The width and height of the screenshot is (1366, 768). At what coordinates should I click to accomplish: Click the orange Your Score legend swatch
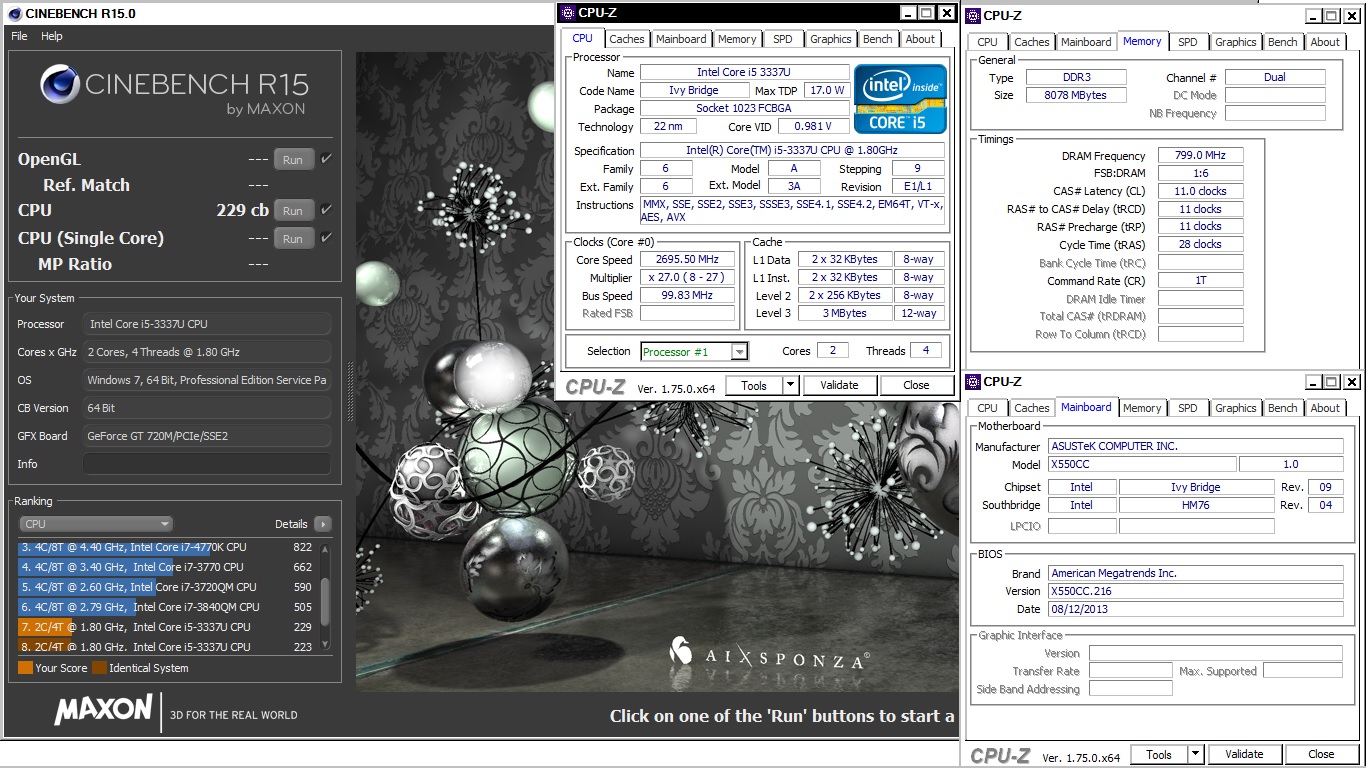pyautogui.click(x=25, y=668)
